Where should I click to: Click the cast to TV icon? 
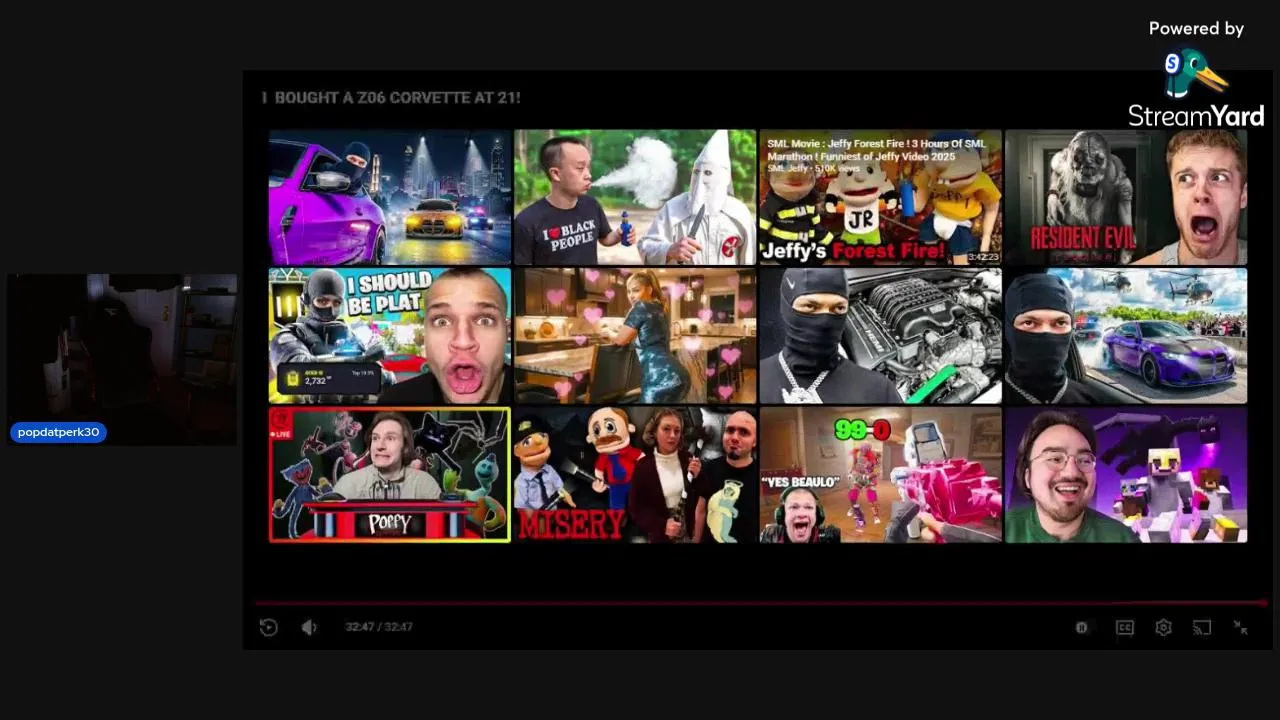click(x=1202, y=627)
